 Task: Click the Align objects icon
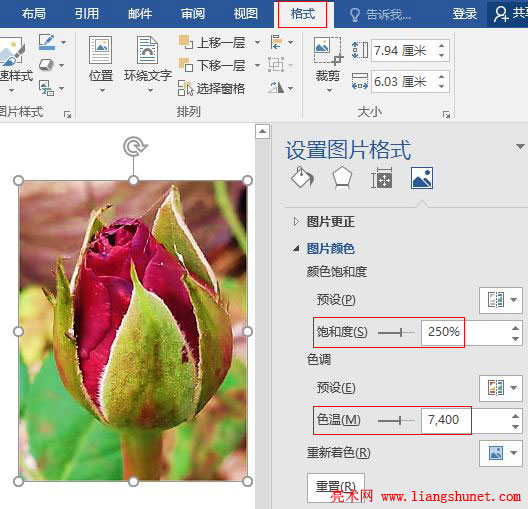[276, 42]
